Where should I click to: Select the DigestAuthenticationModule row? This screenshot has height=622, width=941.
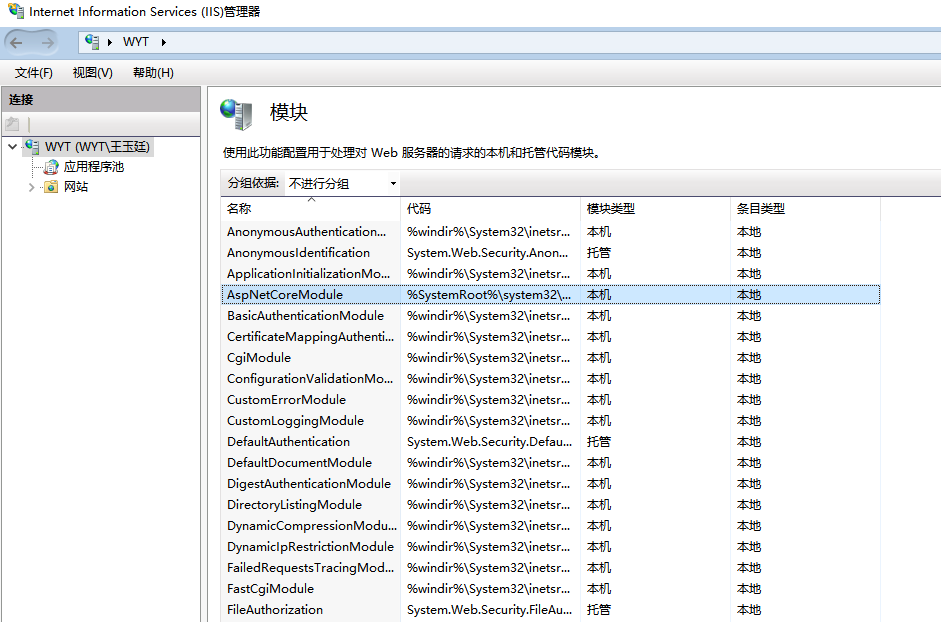[550, 484]
